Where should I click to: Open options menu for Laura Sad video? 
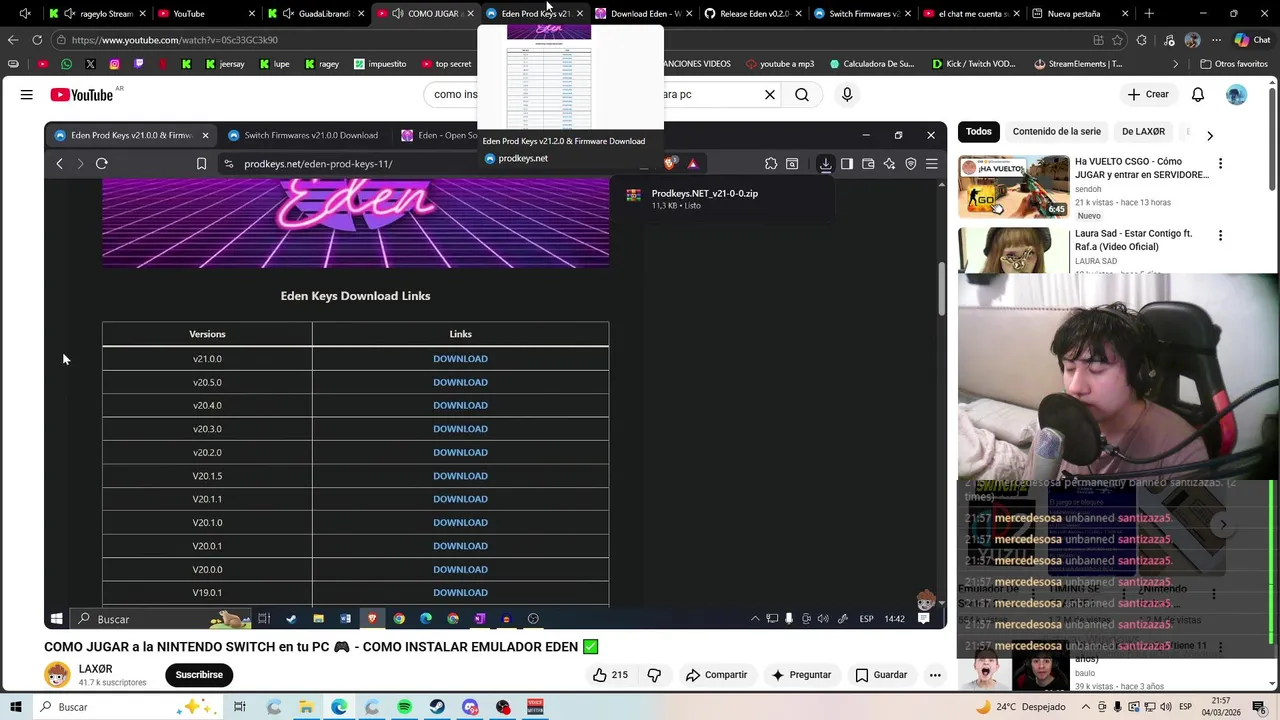pyautogui.click(x=1220, y=236)
